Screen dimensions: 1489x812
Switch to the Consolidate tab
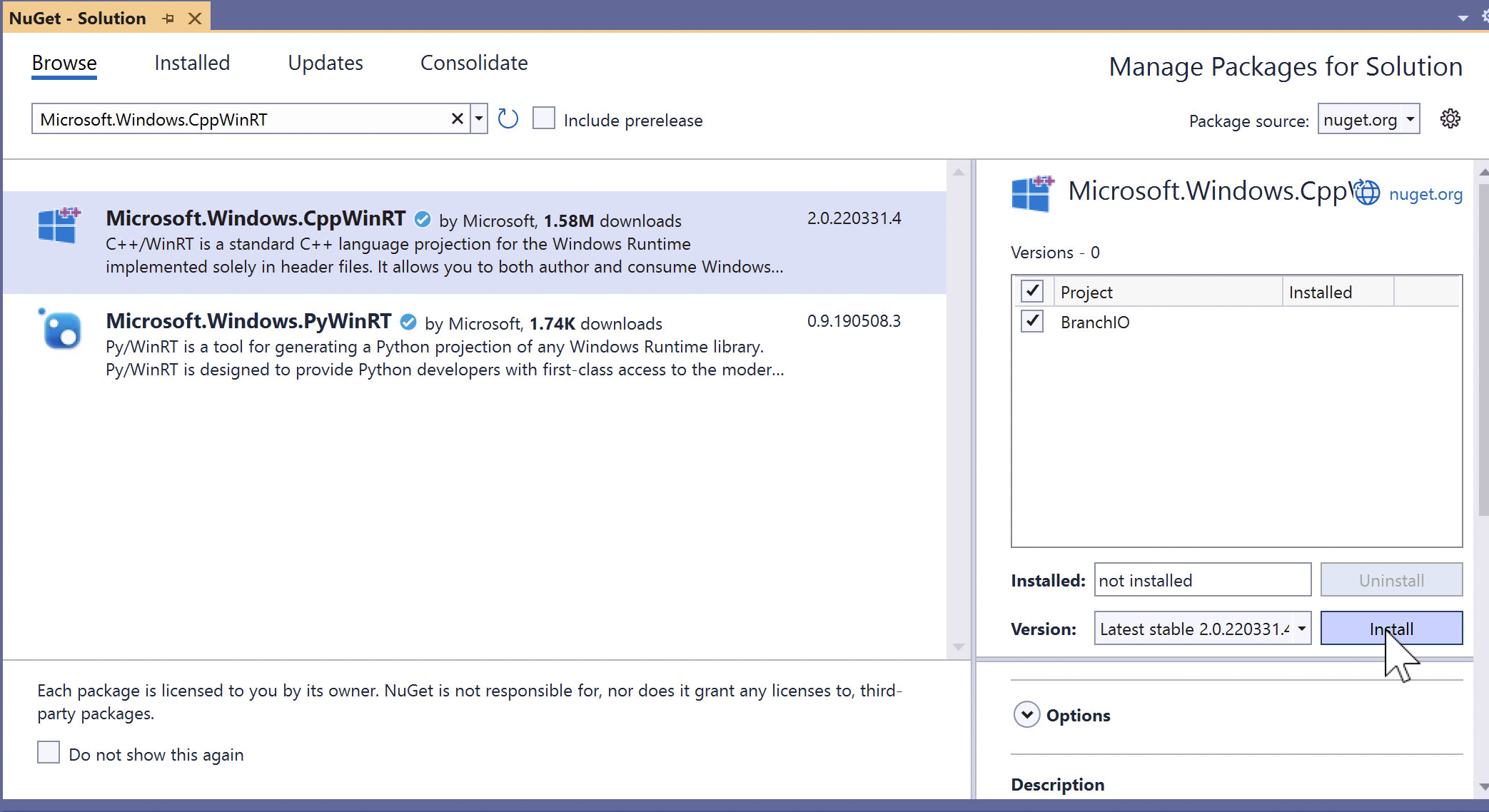474,63
